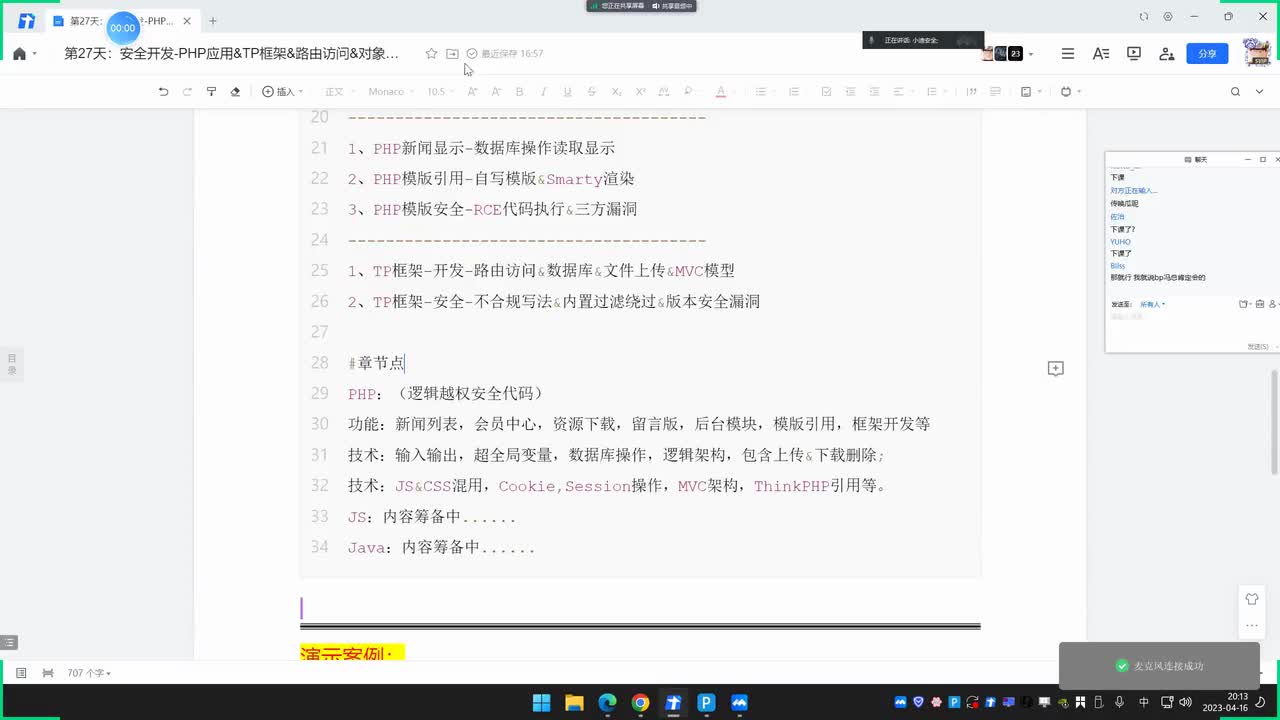Add a comment using margin icon

(1055, 369)
